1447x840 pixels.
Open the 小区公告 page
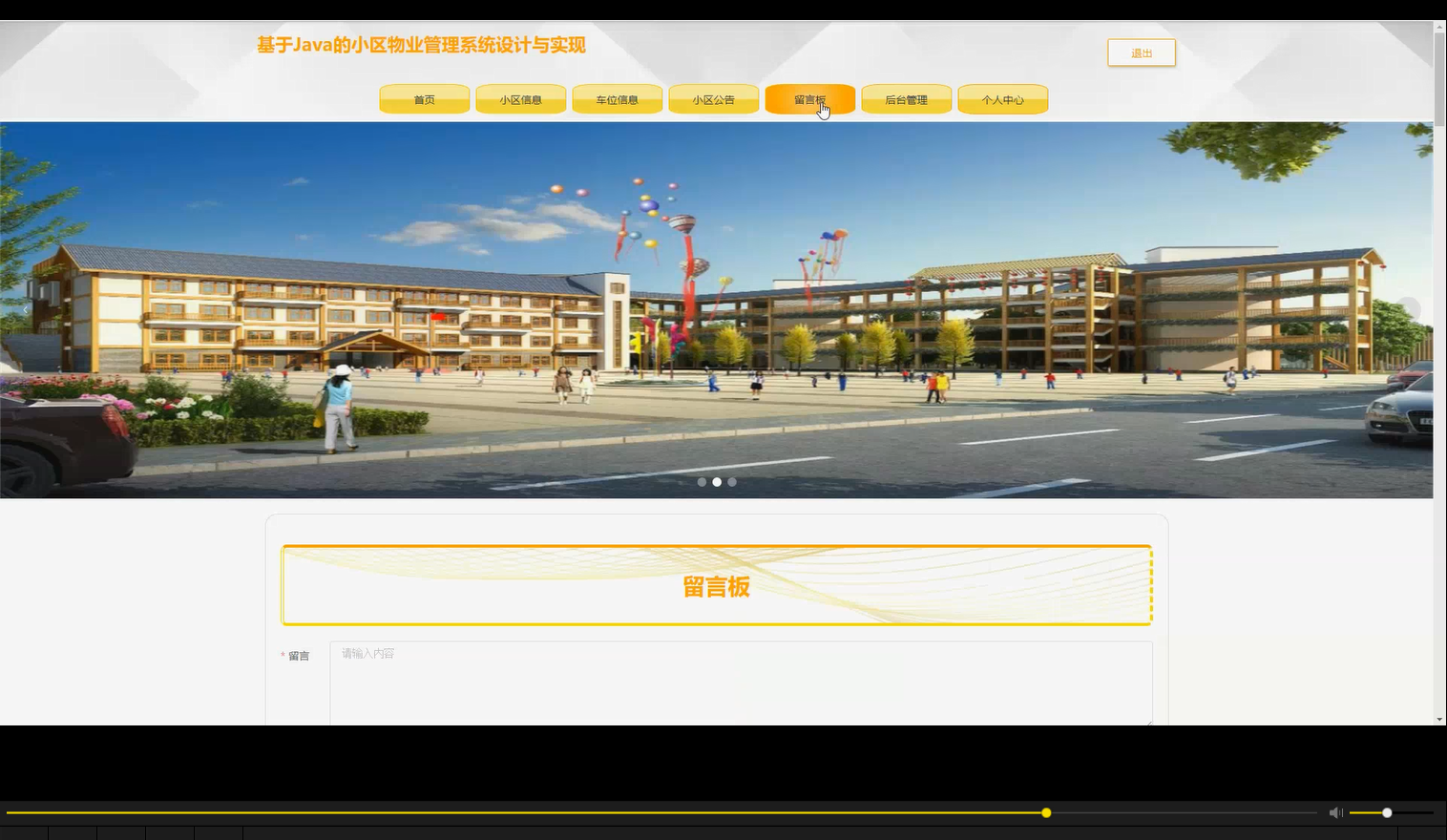[x=713, y=99]
